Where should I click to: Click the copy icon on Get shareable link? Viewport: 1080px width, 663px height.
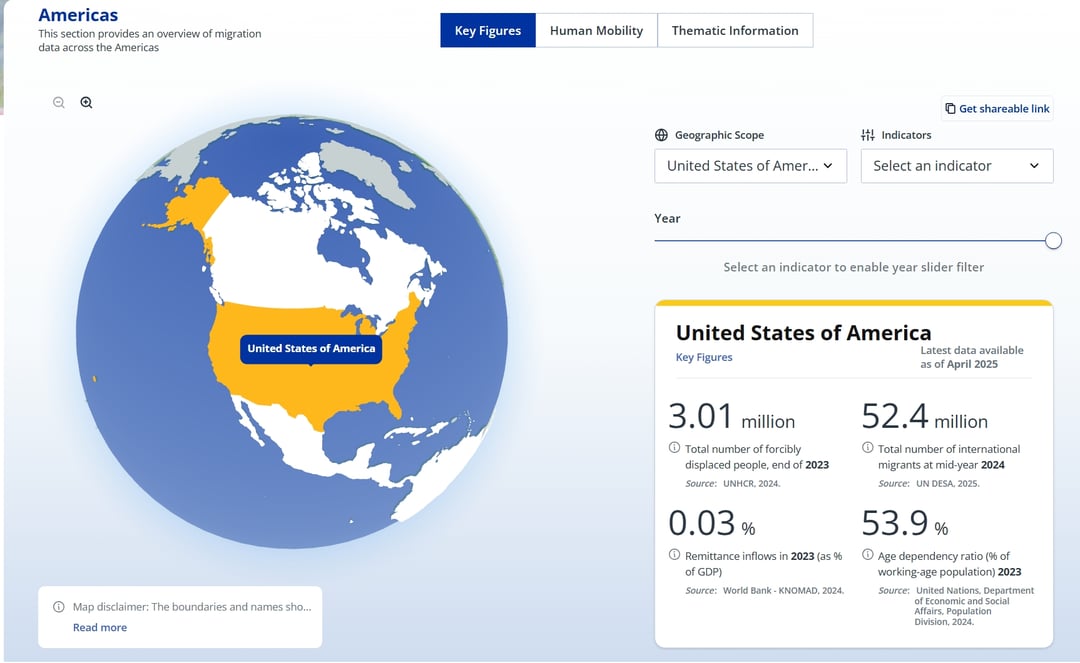pos(948,108)
